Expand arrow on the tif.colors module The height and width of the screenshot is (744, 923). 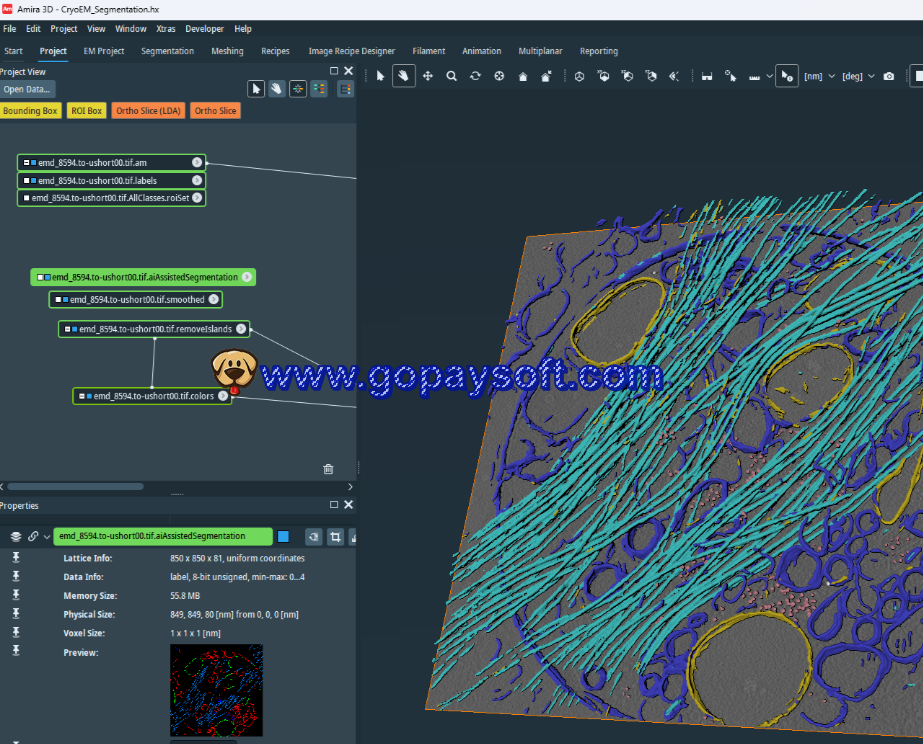(224, 396)
